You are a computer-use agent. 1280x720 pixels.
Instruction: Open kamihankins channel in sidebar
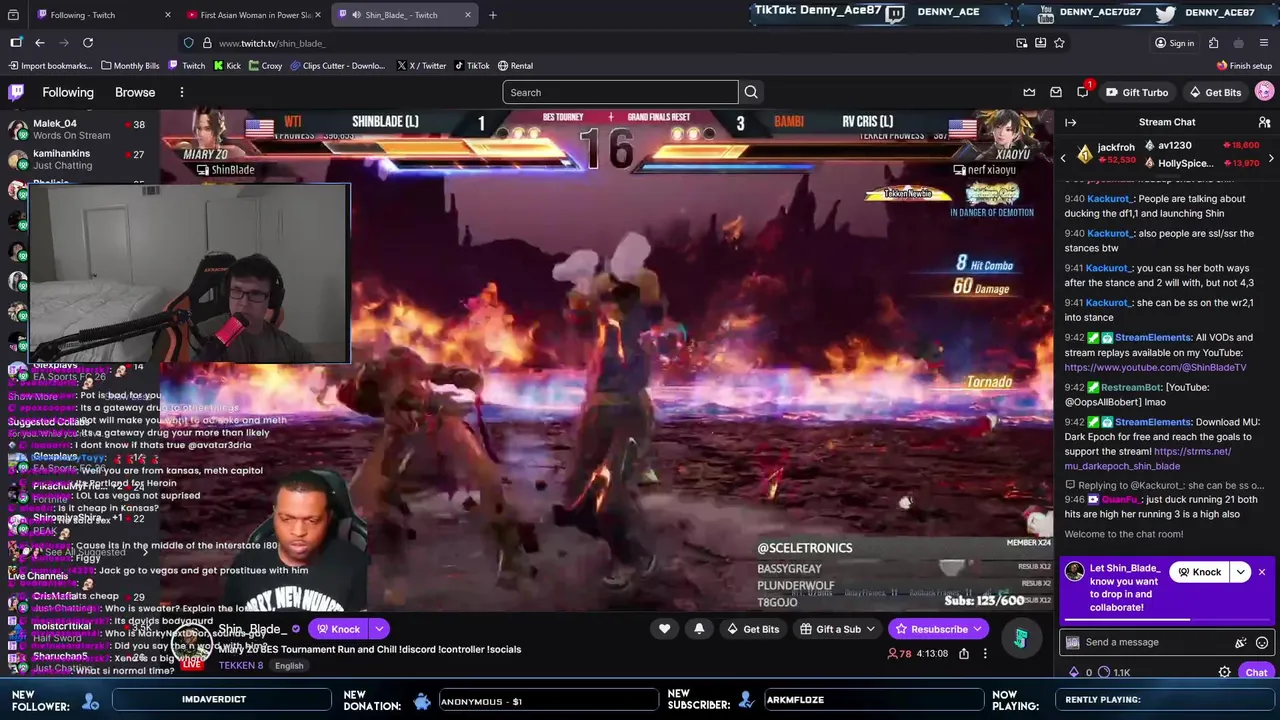tap(76, 159)
